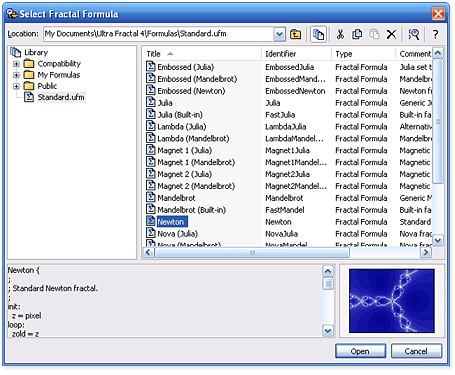
Task: Click the Library root icon in tree
Action: [x=15, y=52]
